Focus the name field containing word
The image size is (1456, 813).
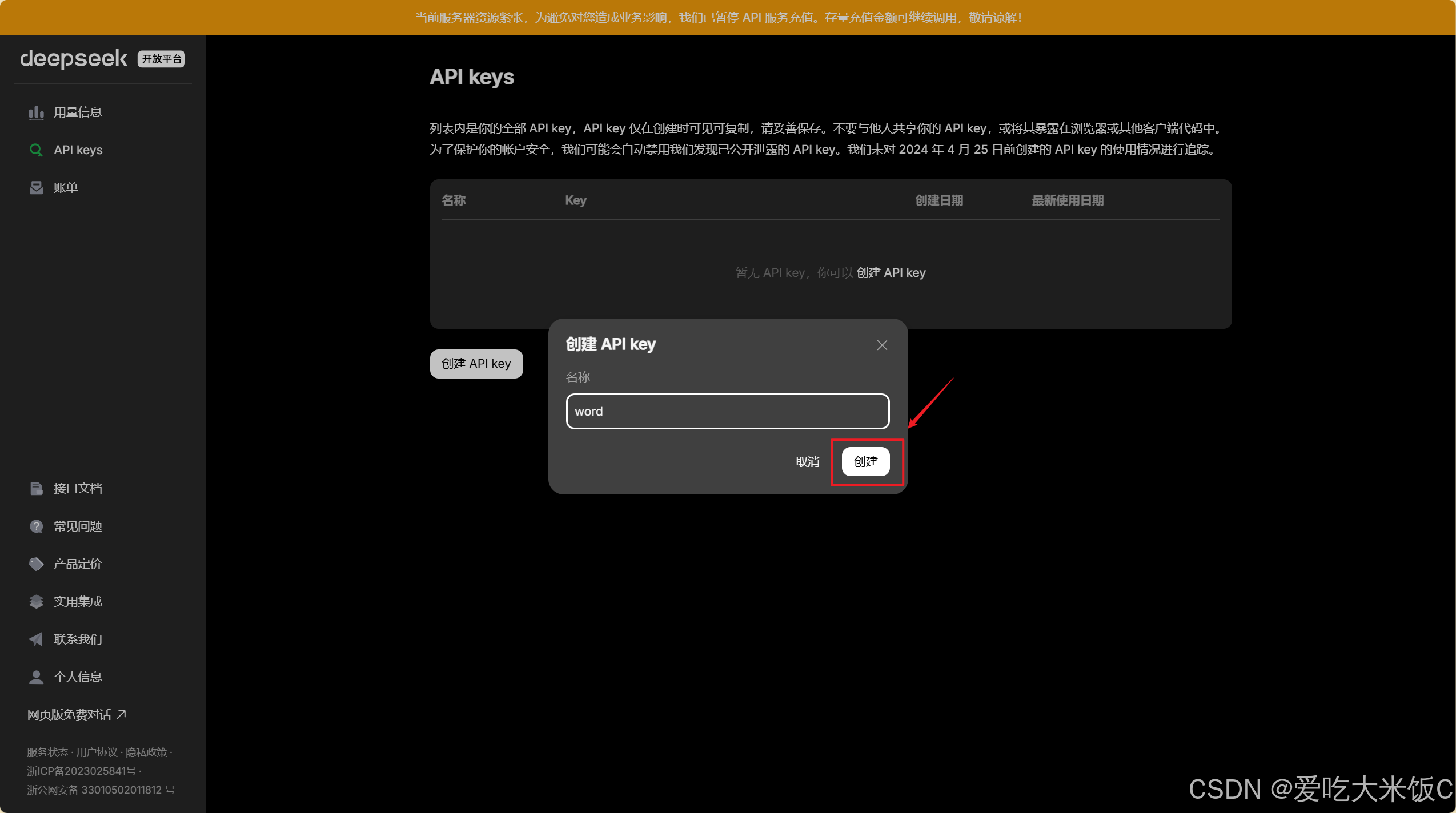[727, 412]
